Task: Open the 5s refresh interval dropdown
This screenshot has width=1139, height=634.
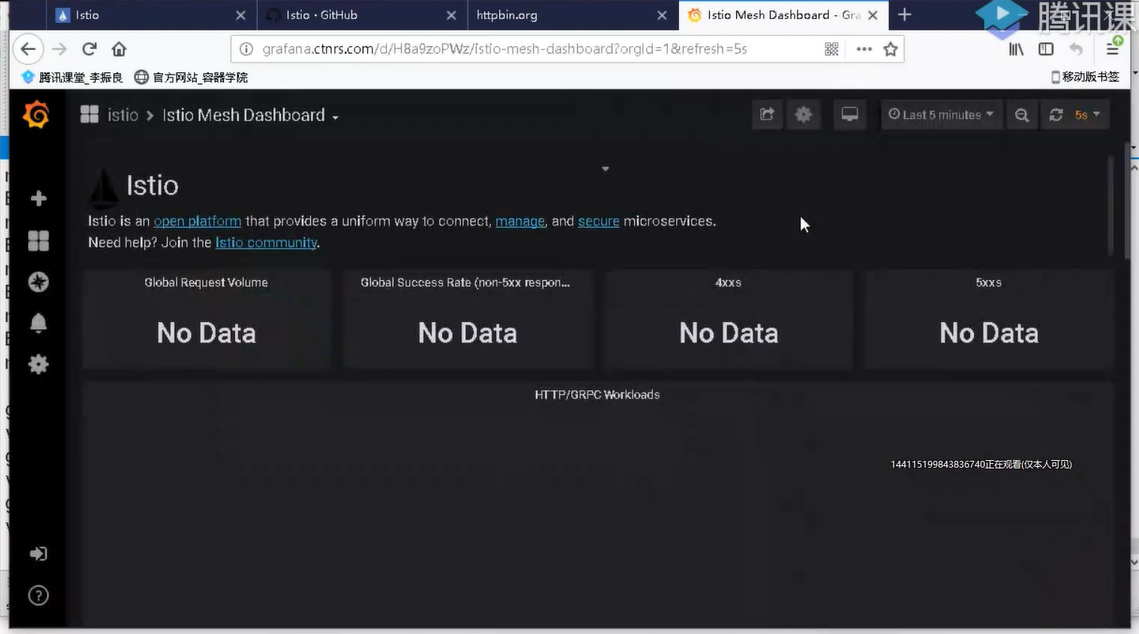Action: [1087, 115]
